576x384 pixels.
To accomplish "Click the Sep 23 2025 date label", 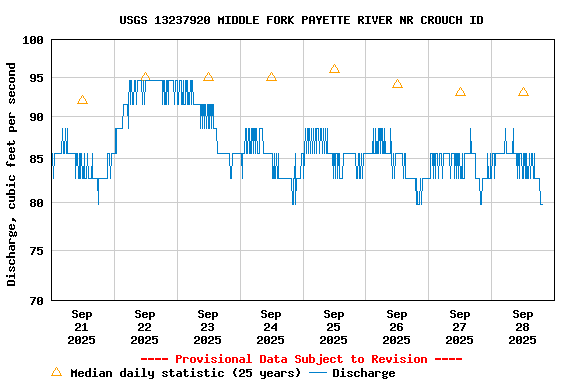I will pyautogui.click(x=208, y=327).
